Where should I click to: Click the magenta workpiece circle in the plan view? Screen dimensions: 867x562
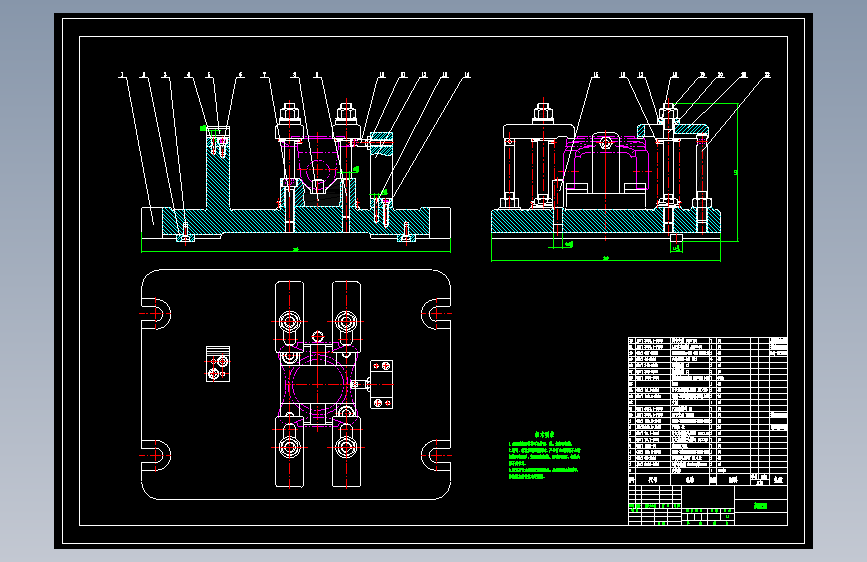coord(318,384)
